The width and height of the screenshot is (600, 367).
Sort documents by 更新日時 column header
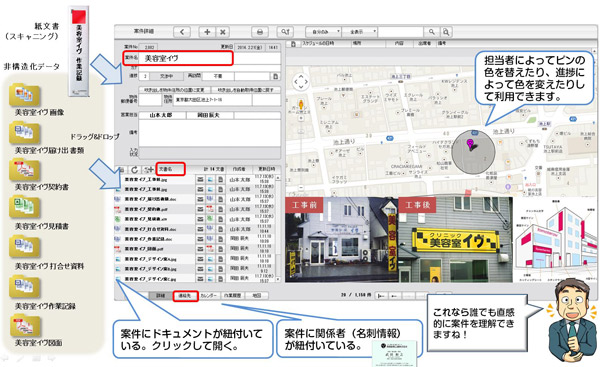click(x=266, y=169)
